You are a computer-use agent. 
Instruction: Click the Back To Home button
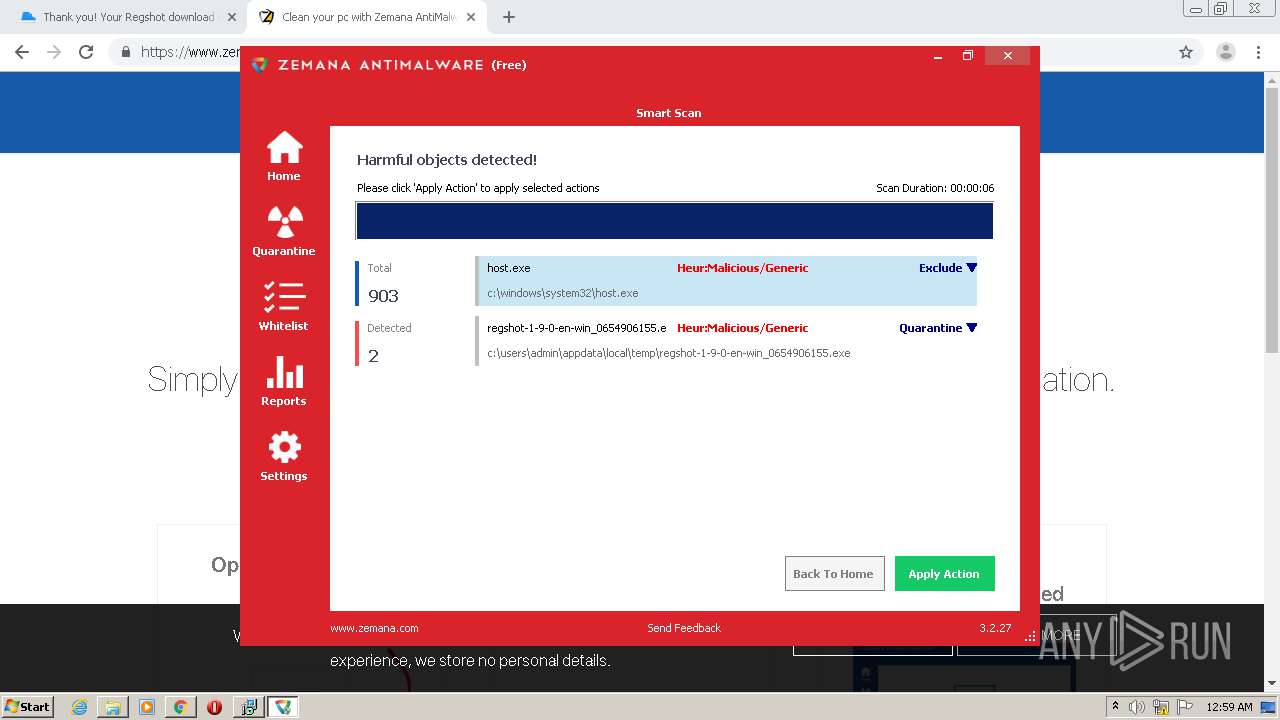coord(834,574)
